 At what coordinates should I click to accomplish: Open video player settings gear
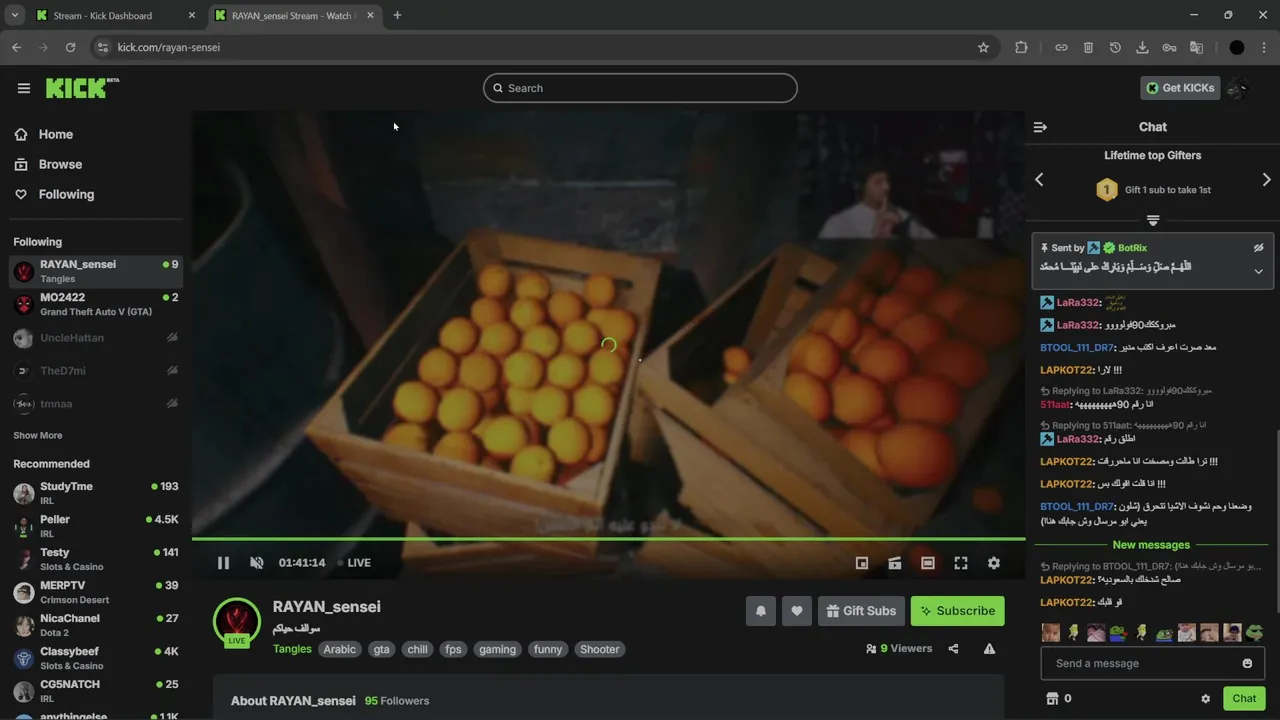[994, 563]
